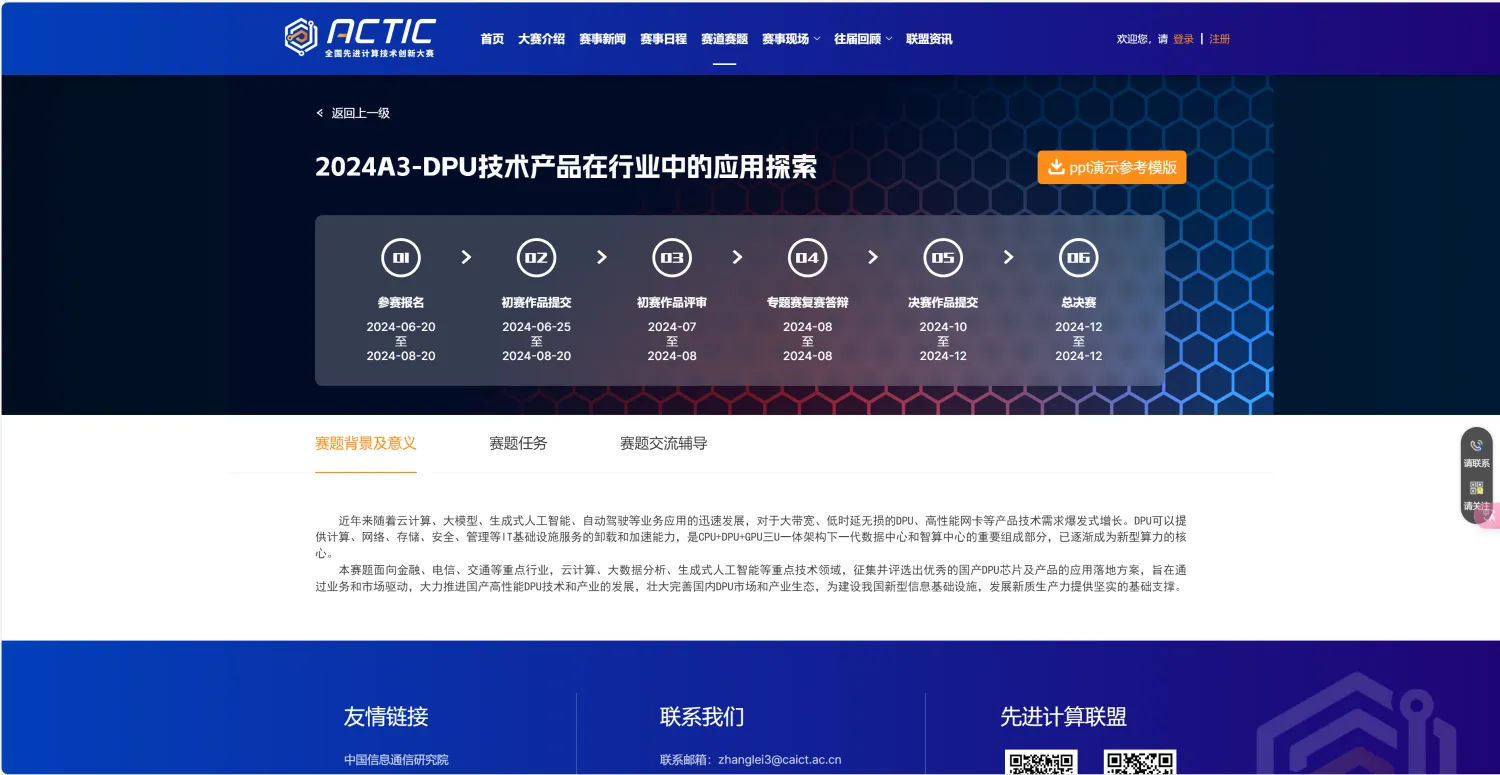Open the 大赛介绍 navigation item
Viewport: 1500px width, 775px height.
541,39
